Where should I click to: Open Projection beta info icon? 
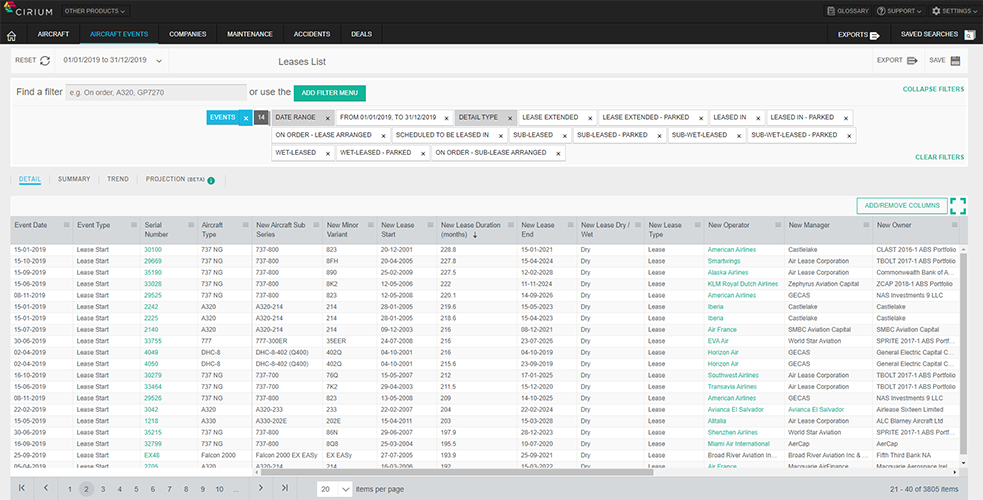click(x=211, y=180)
